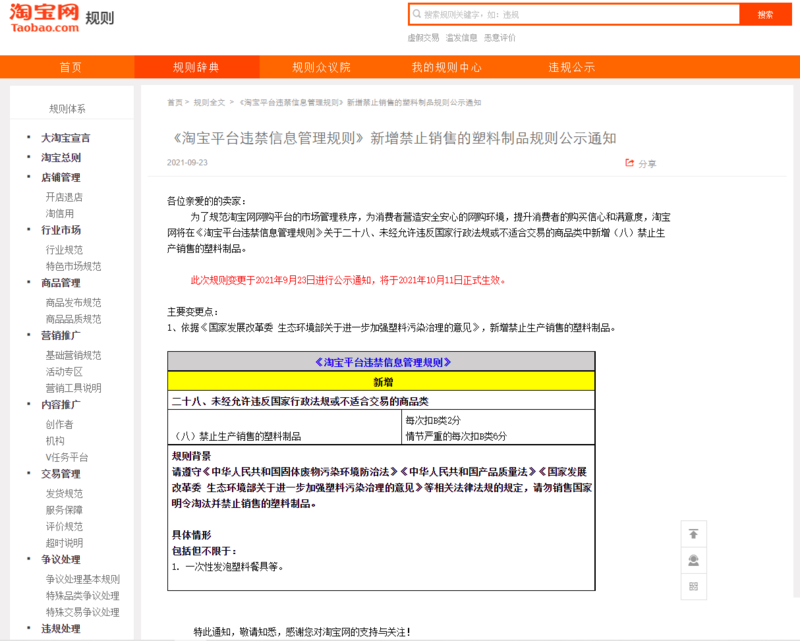
Task: Open the 淘信用 sidebar link
Action: click(x=60, y=213)
